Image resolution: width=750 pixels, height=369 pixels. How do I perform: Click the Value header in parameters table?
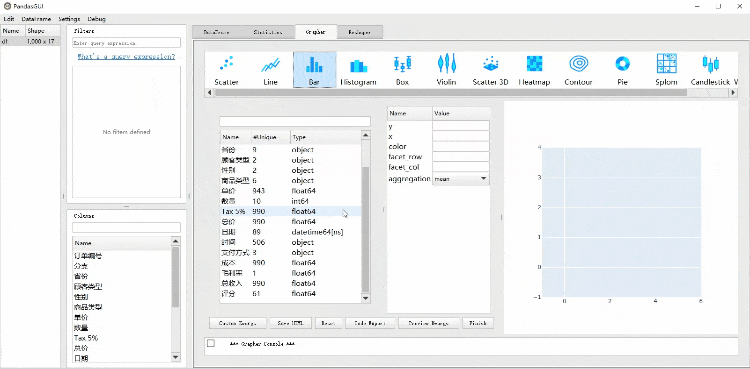461,113
